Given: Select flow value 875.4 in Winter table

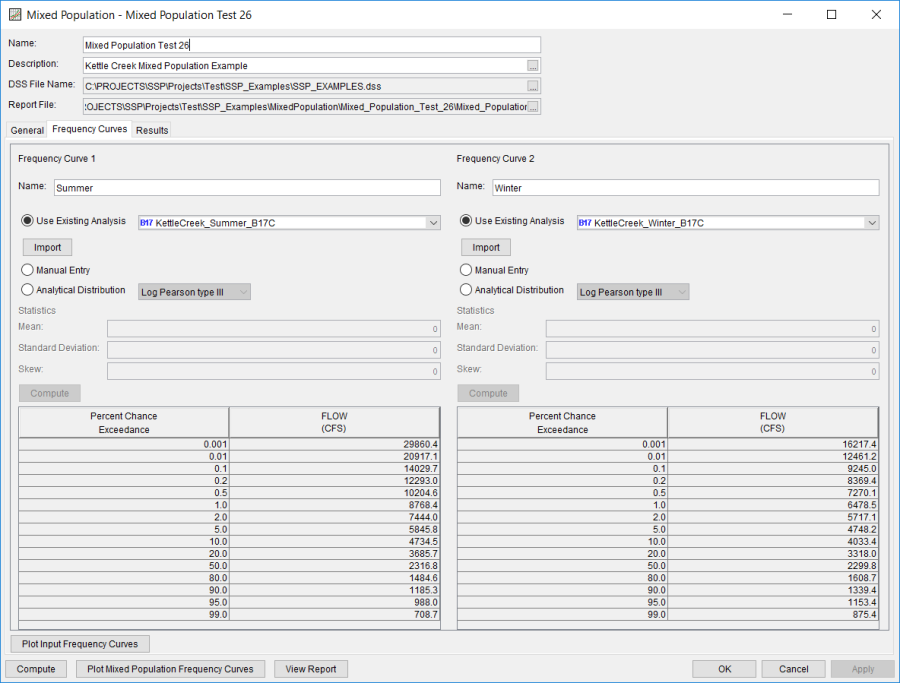Looking at the screenshot, I should pos(773,614).
